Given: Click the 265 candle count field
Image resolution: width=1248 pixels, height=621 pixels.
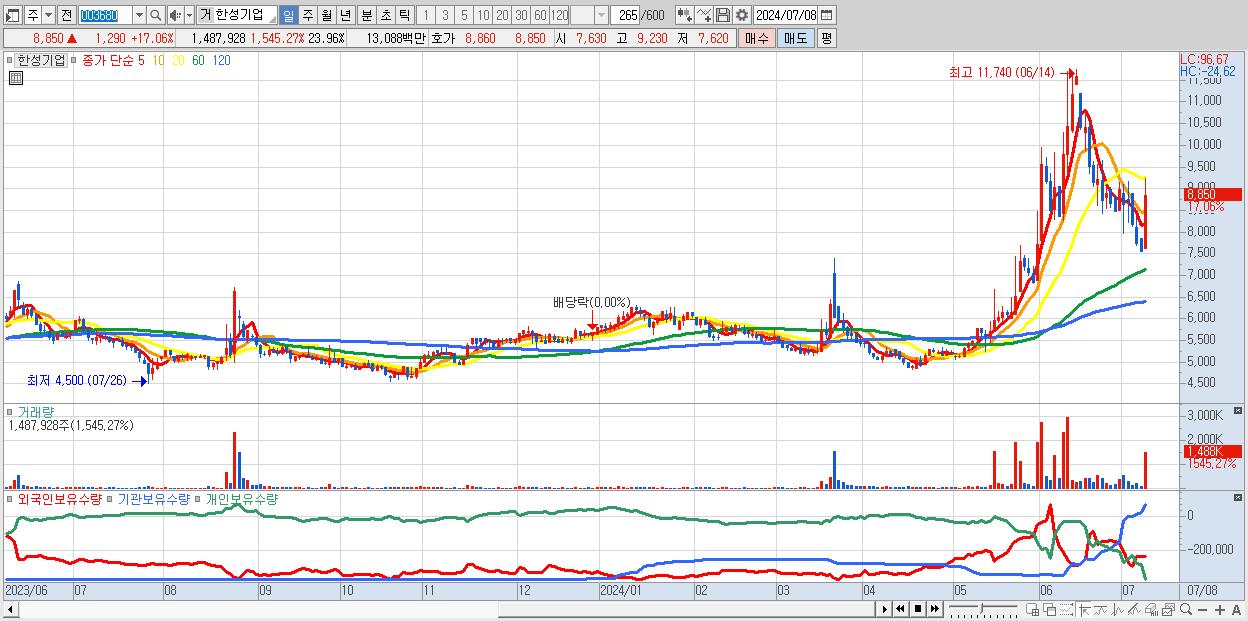Looking at the screenshot, I should tap(624, 15).
